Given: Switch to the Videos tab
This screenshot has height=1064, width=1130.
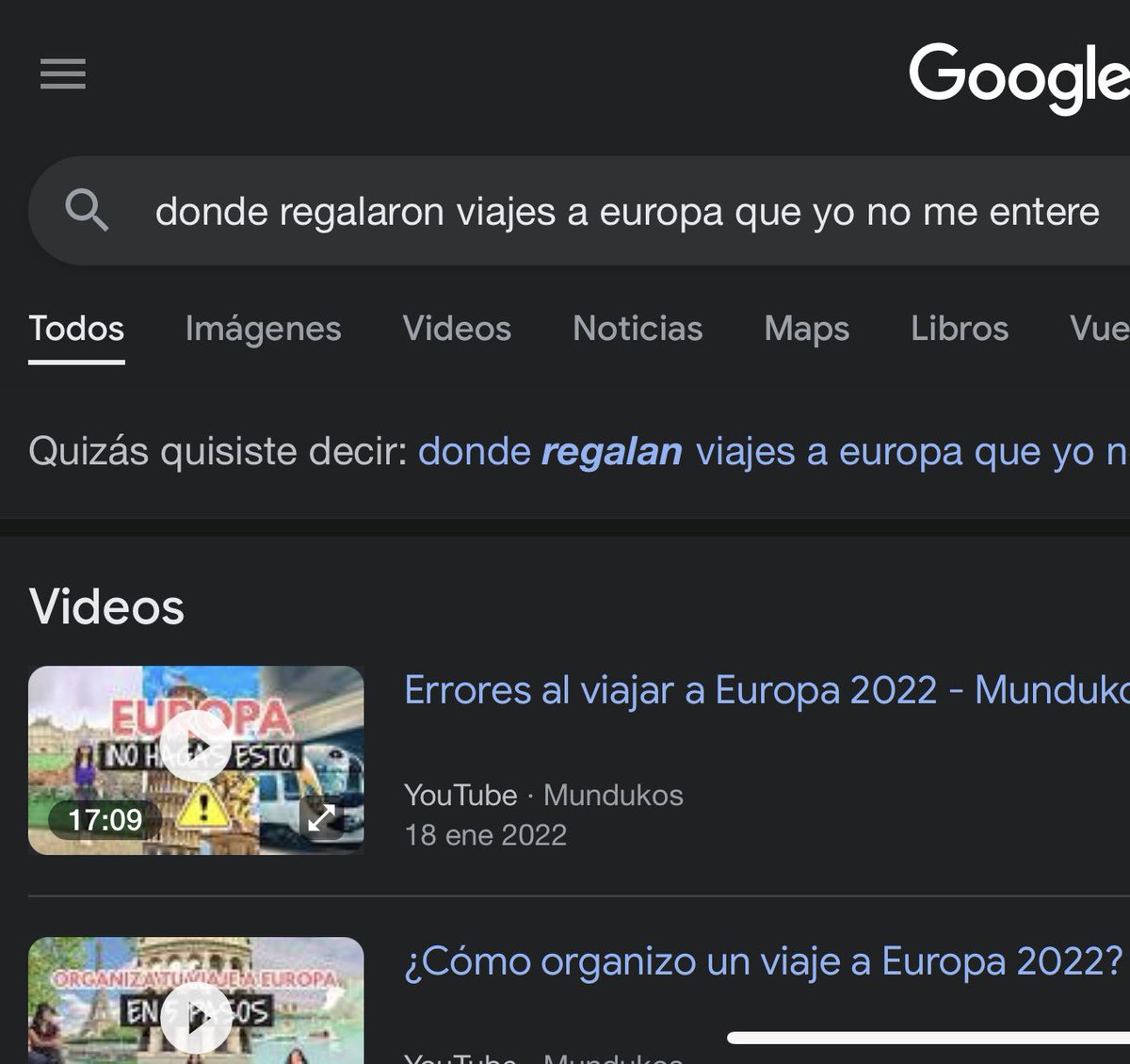Looking at the screenshot, I should tap(457, 329).
